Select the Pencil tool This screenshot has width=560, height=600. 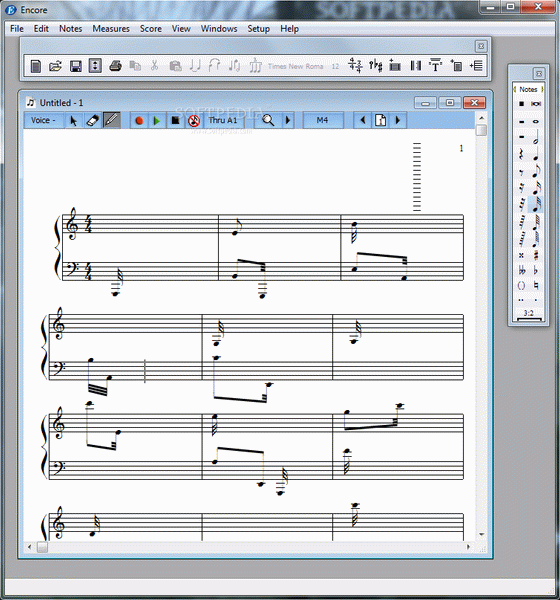click(x=111, y=121)
